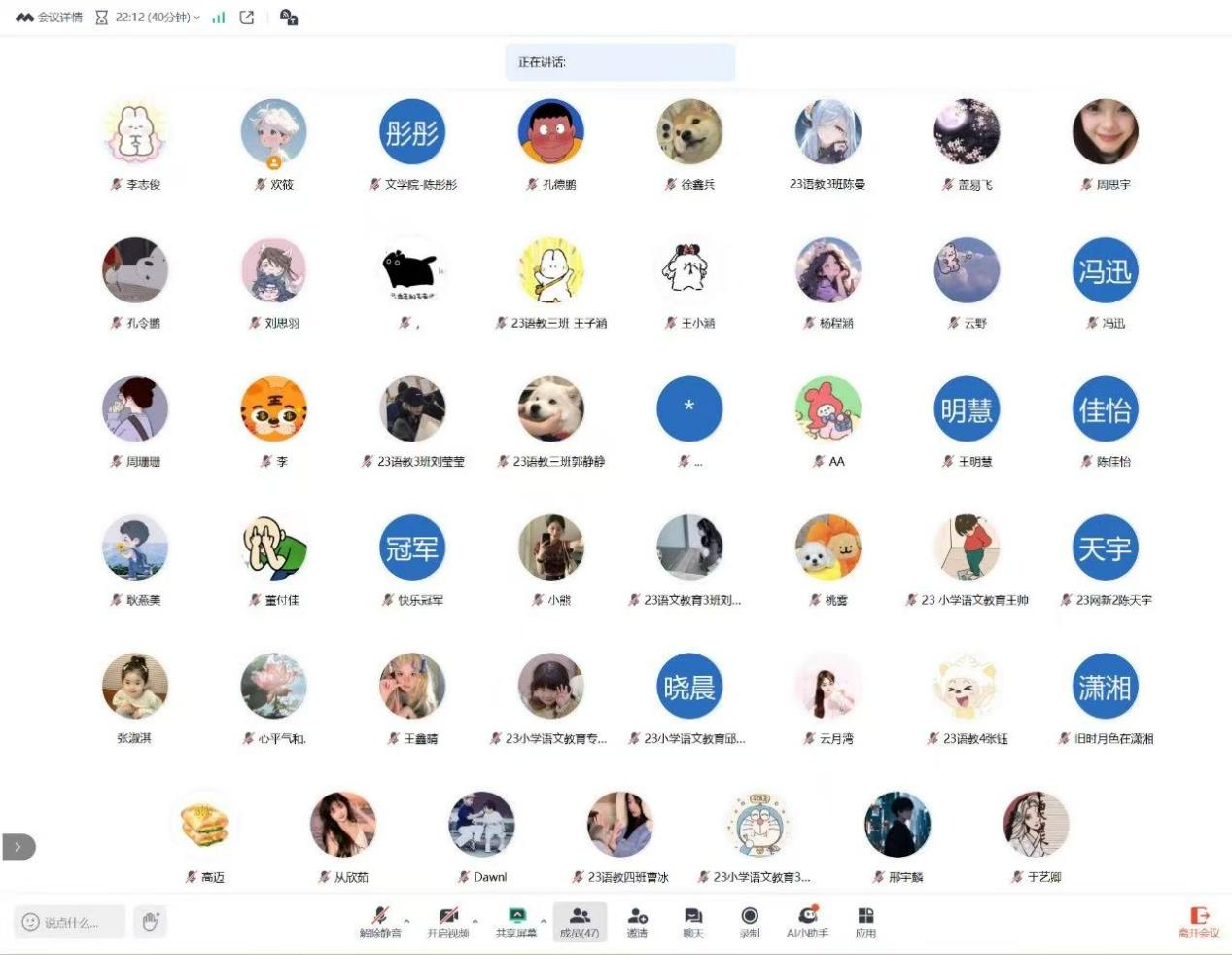This screenshot has width=1232, height=955.
Task: Expand video options arrow beside 开启视频
Action: 475,920
